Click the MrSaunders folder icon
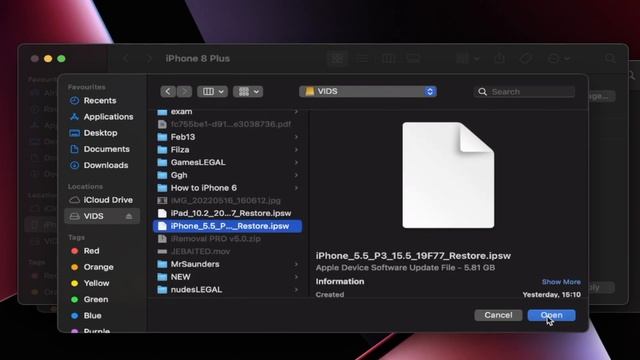This screenshot has width=640, height=360. click(x=162, y=264)
